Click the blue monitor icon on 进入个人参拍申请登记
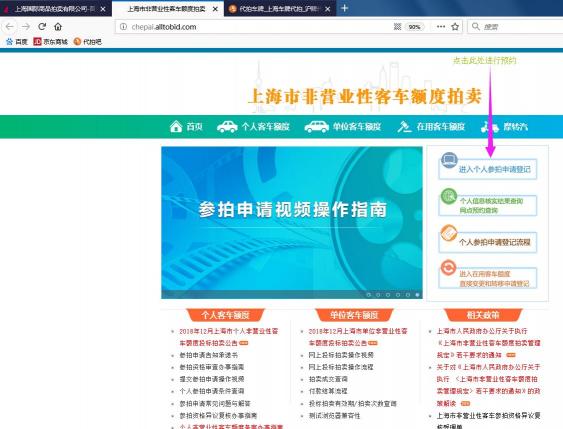This screenshot has width=563, height=429. [x=449, y=160]
